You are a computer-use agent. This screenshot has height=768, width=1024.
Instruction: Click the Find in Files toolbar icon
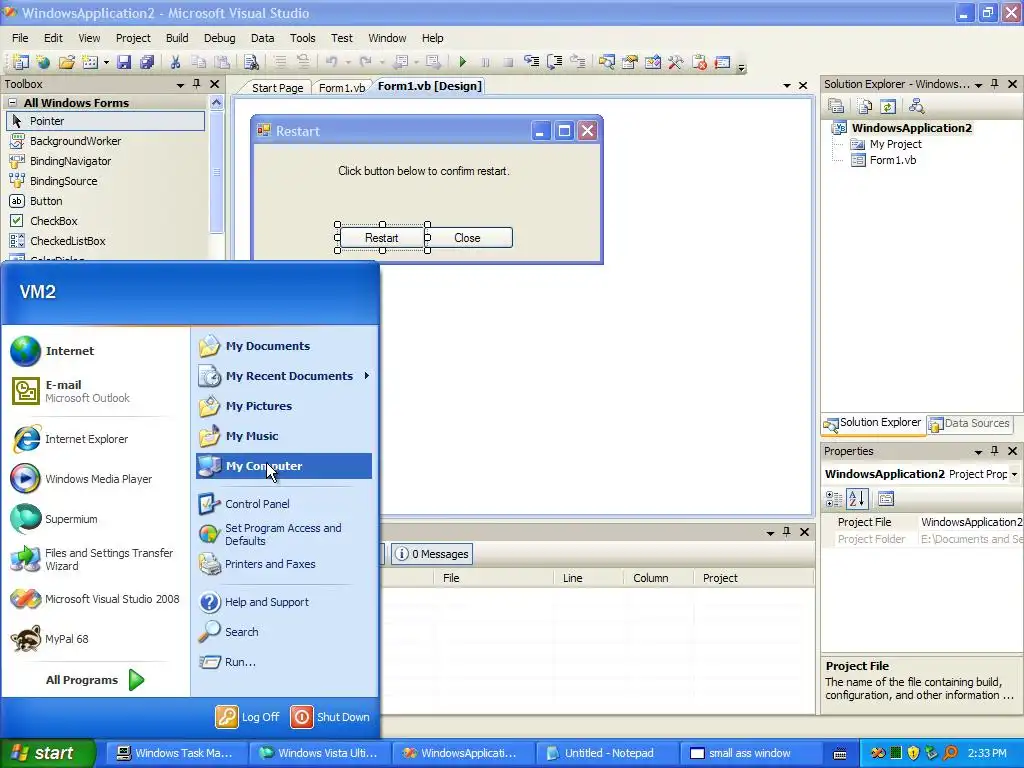[x=251, y=62]
